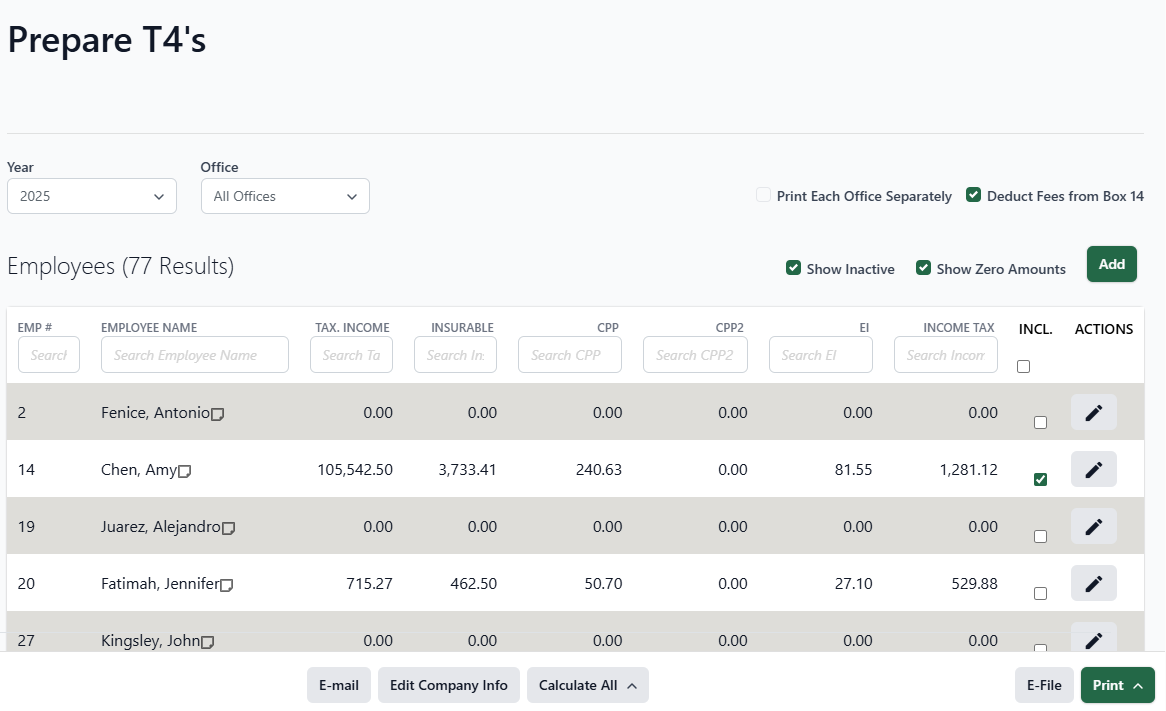Click the INCOME TAX column header
Screen dimensions: 1166x711
coord(959,327)
